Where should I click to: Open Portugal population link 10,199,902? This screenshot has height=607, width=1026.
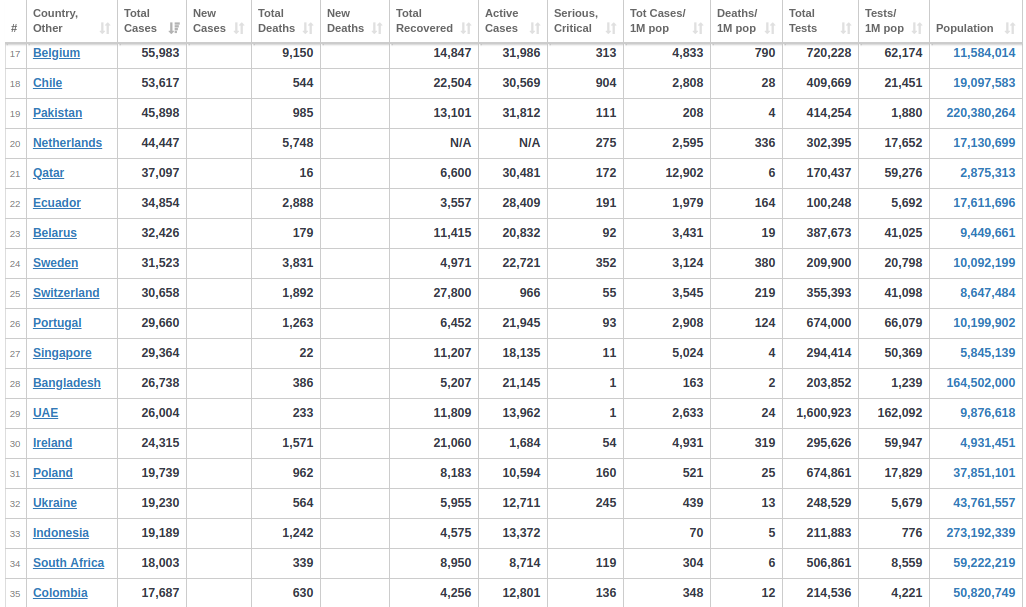coord(984,323)
